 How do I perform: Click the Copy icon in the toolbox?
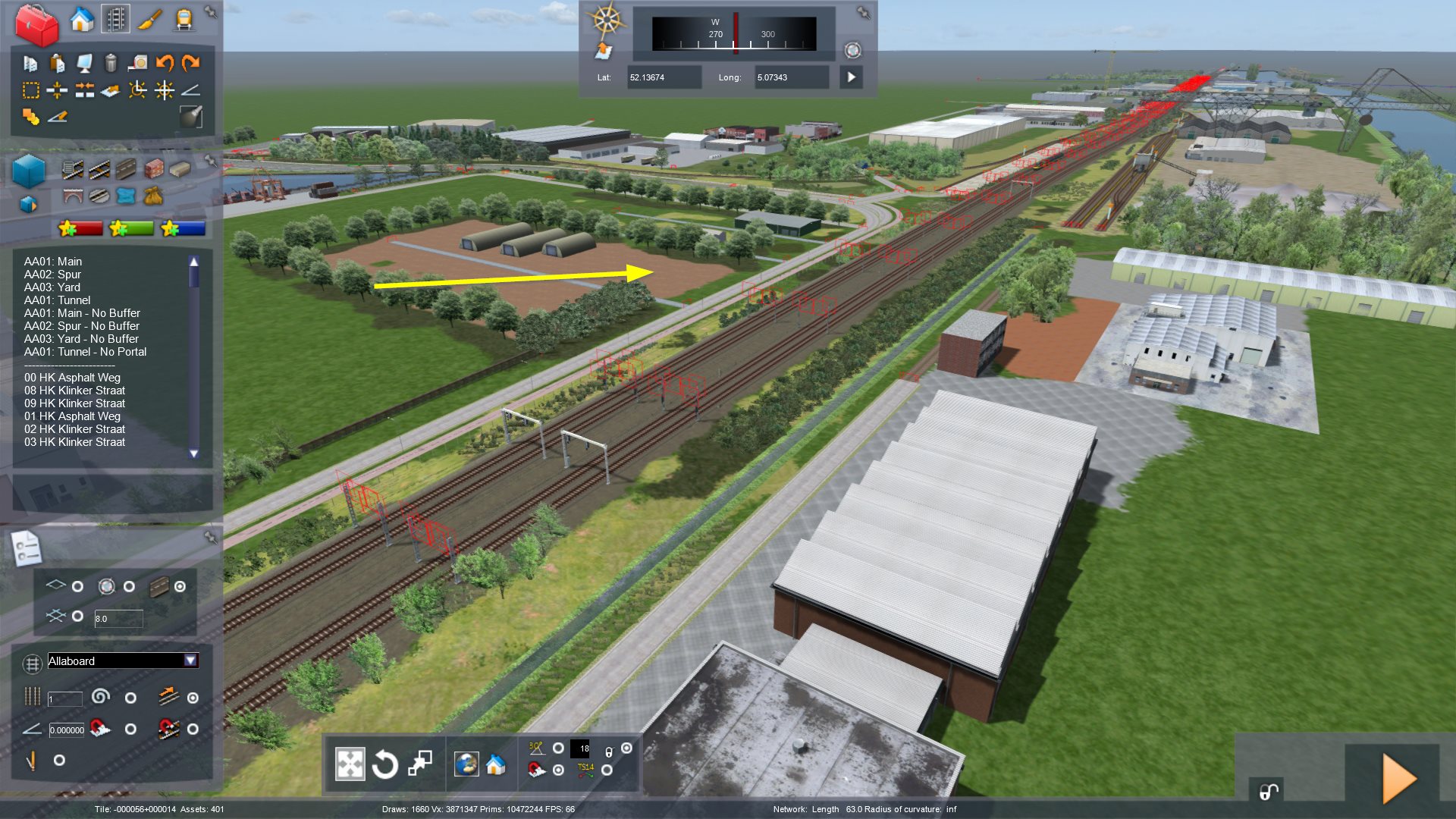(30, 64)
